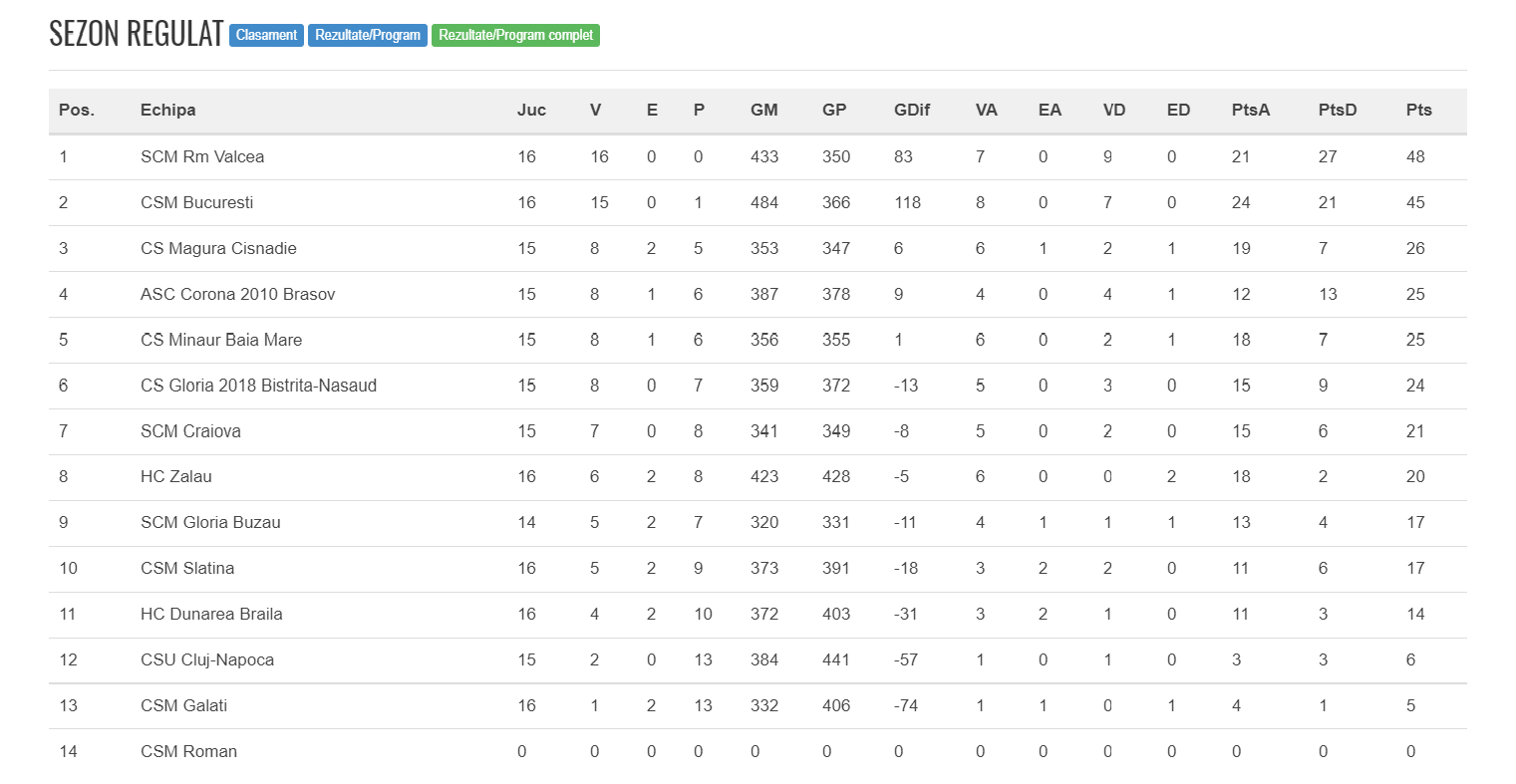The image size is (1516, 784).
Task: Select SCM Gloria Buzau in standings
Action: coord(210,522)
